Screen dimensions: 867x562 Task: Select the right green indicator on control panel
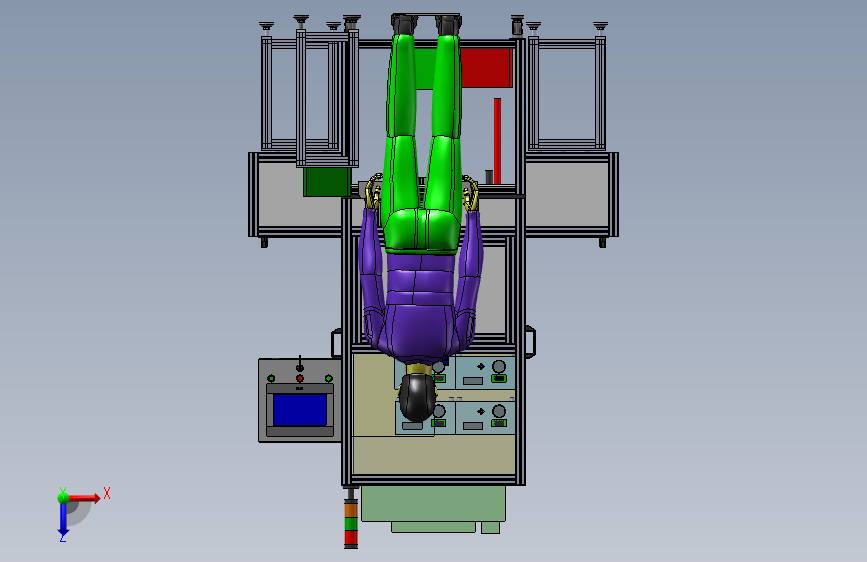(328, 378)
